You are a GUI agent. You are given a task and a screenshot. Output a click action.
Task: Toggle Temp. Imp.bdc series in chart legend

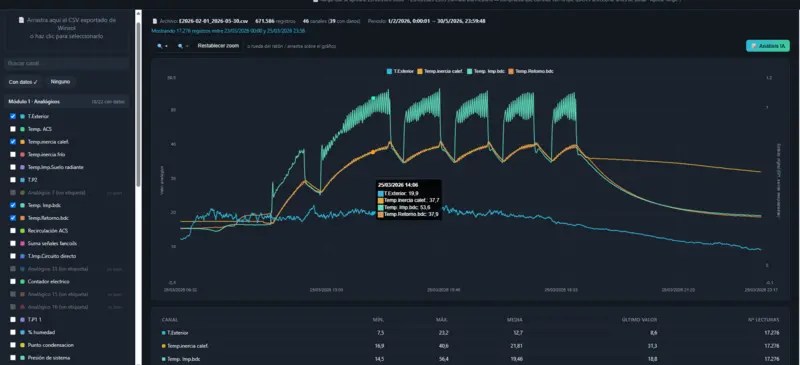pos(486,71)
